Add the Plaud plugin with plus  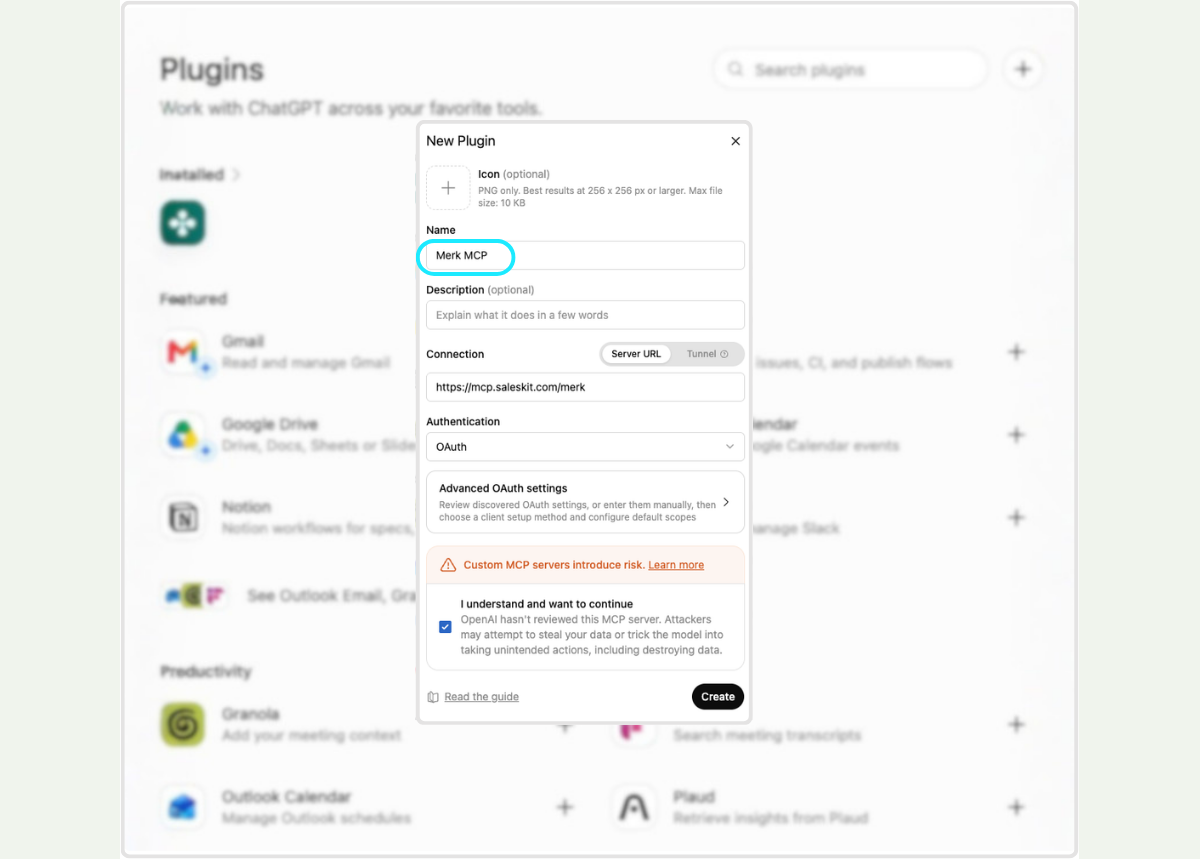pos(1016,807)
